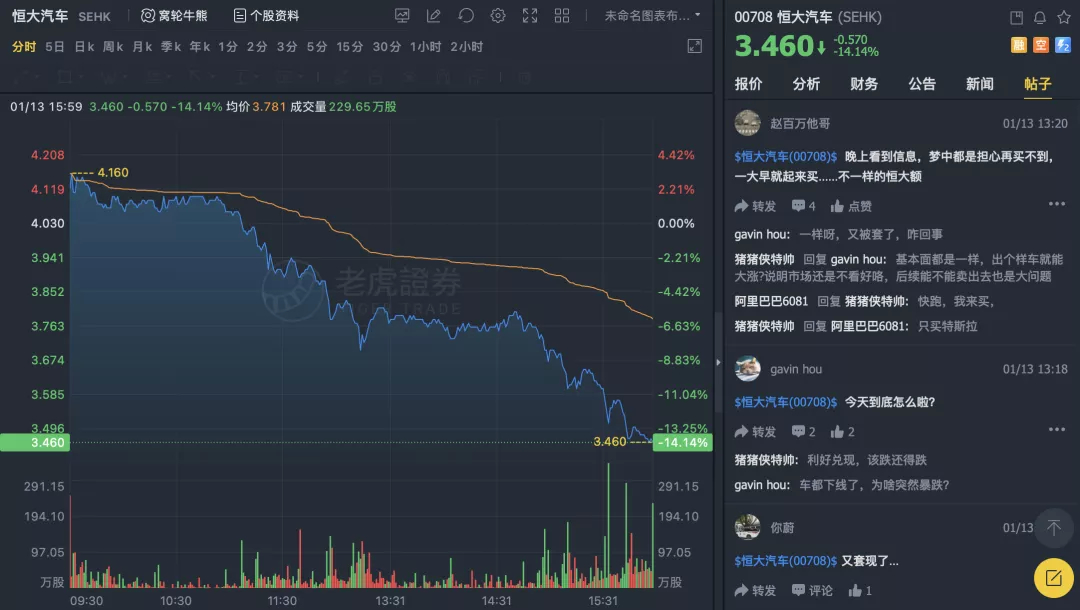Repost (转发) 你蔚's post
The width and height of the screenshot is (1080, 610).
pos(755,590)
